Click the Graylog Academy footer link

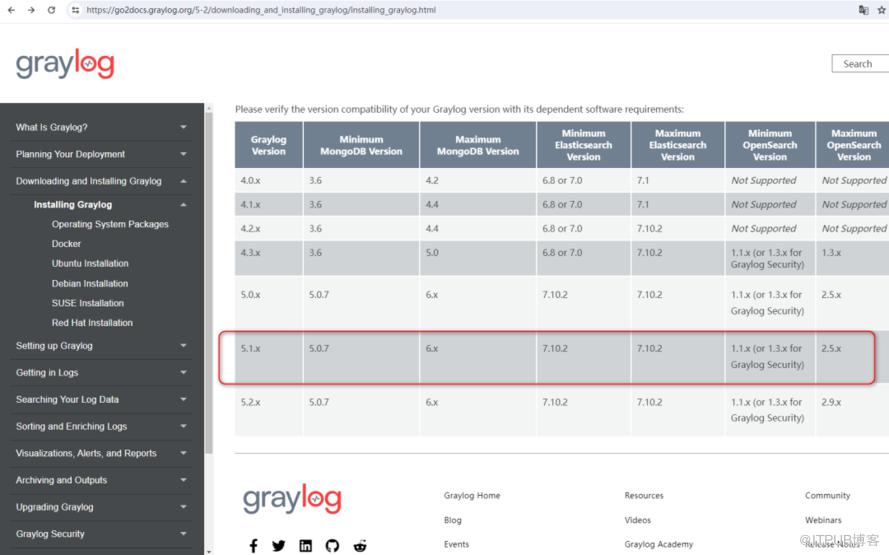tap(659, 544)
